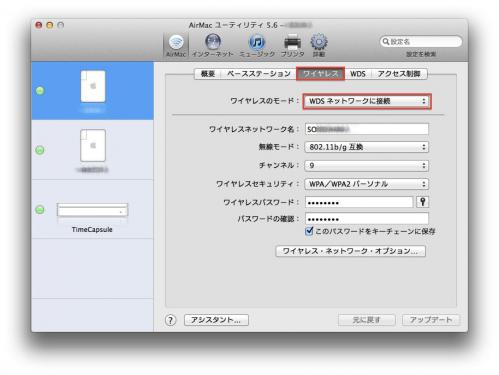Open the Internet globe settings pane
This screenshot has width=499, height=375.
pos(213,45)
